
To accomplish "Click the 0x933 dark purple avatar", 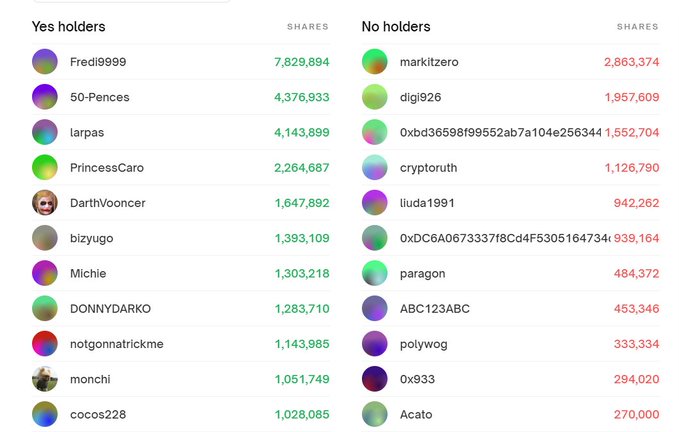I will pyautogui.click(x=375, y=379).
